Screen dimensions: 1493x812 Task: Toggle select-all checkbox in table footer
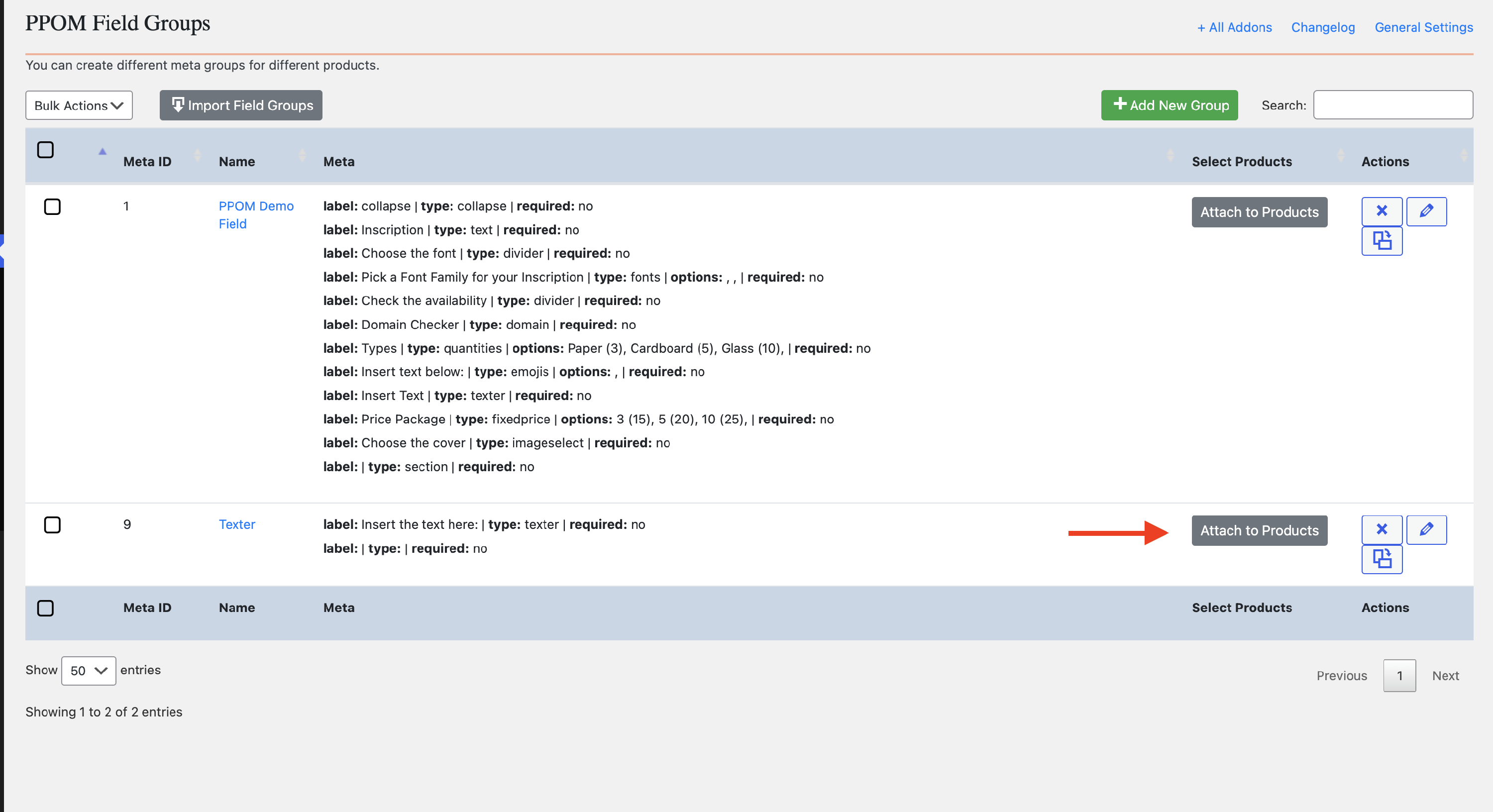[45, 608]
